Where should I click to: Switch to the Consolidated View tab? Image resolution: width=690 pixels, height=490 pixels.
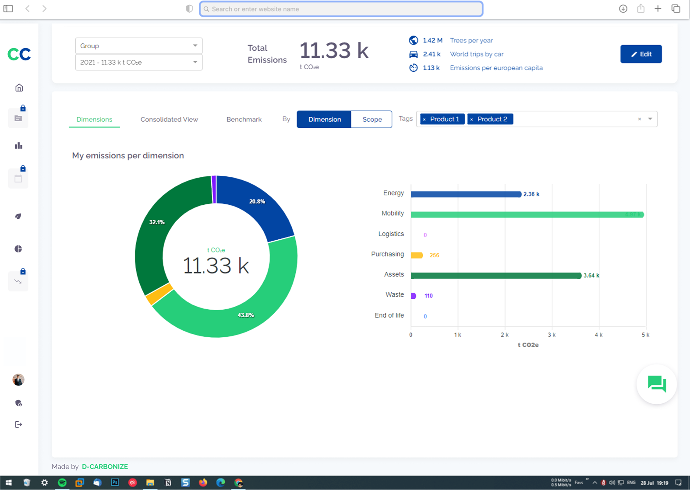[x=169, y=120]
